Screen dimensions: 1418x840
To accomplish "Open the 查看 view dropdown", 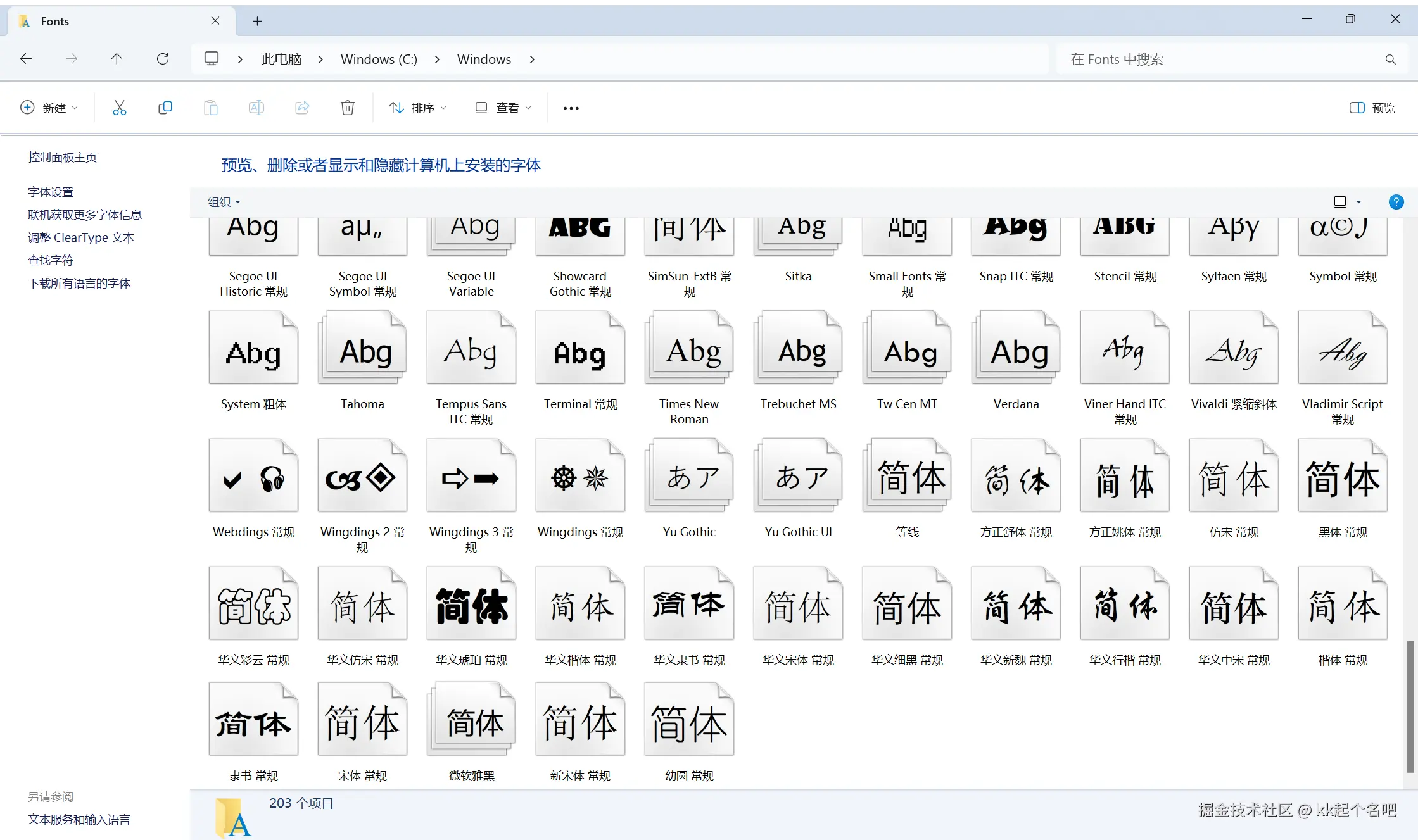I will (503, 108).
